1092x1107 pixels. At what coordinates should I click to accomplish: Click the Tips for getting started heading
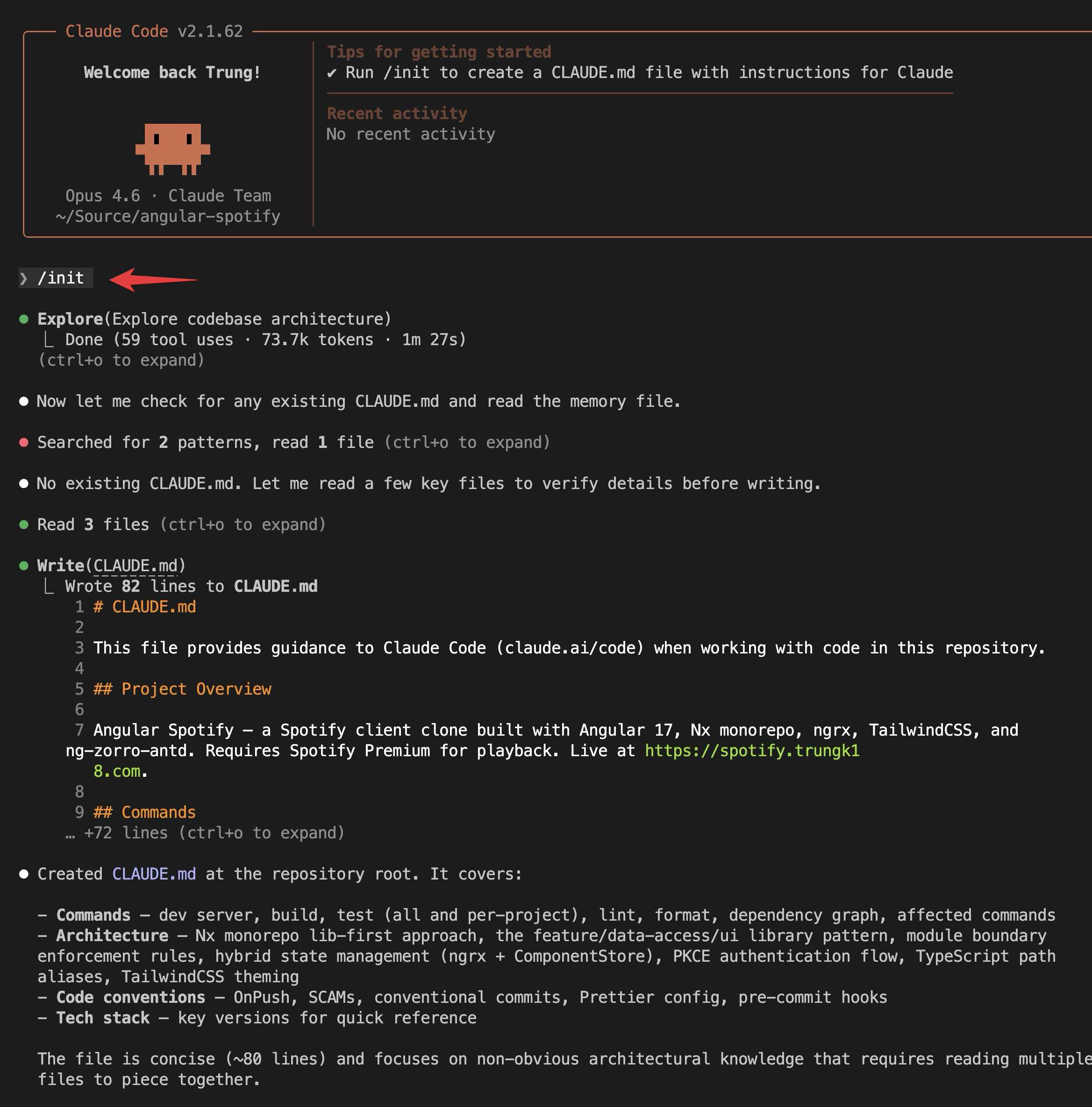click(438, 52)
